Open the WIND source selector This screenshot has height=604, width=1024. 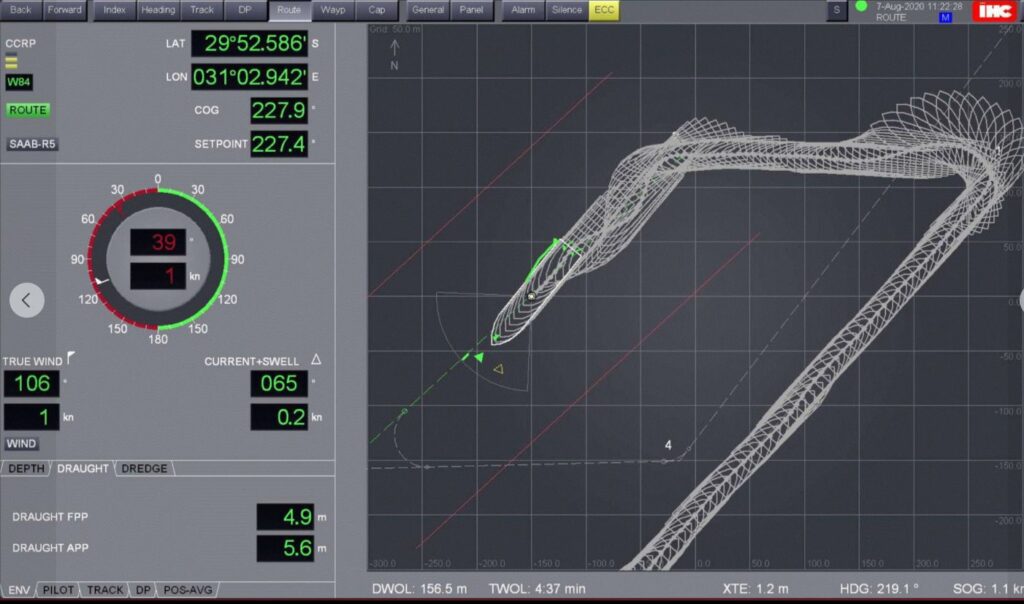(x=21, y=443)
